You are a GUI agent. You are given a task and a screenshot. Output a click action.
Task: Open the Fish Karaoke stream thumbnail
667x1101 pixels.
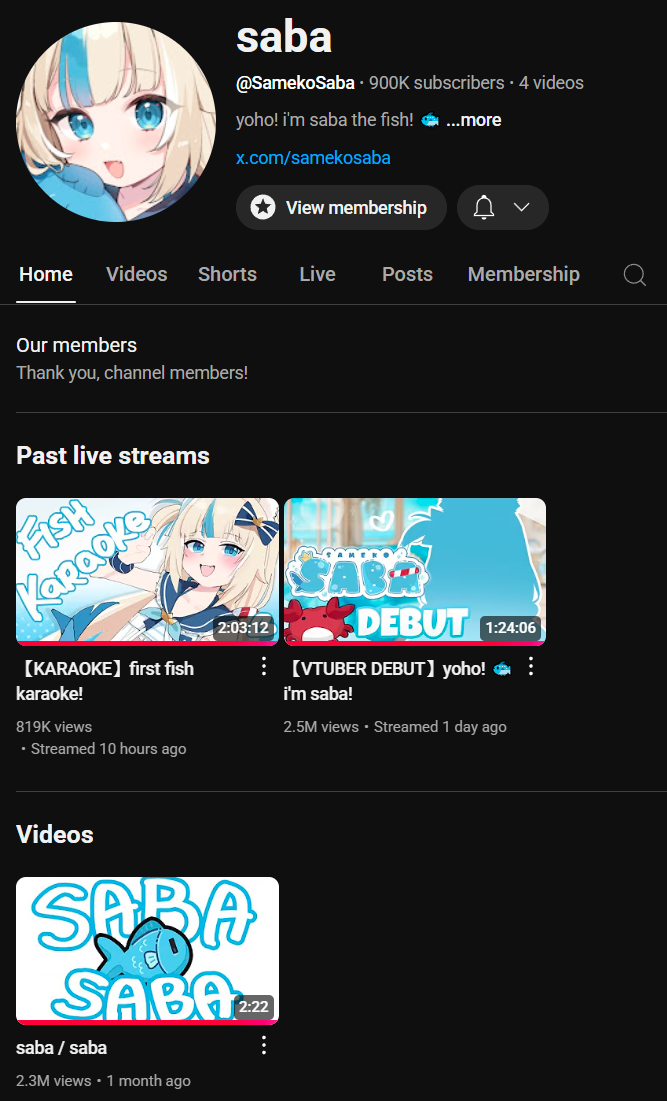[147, 572]
